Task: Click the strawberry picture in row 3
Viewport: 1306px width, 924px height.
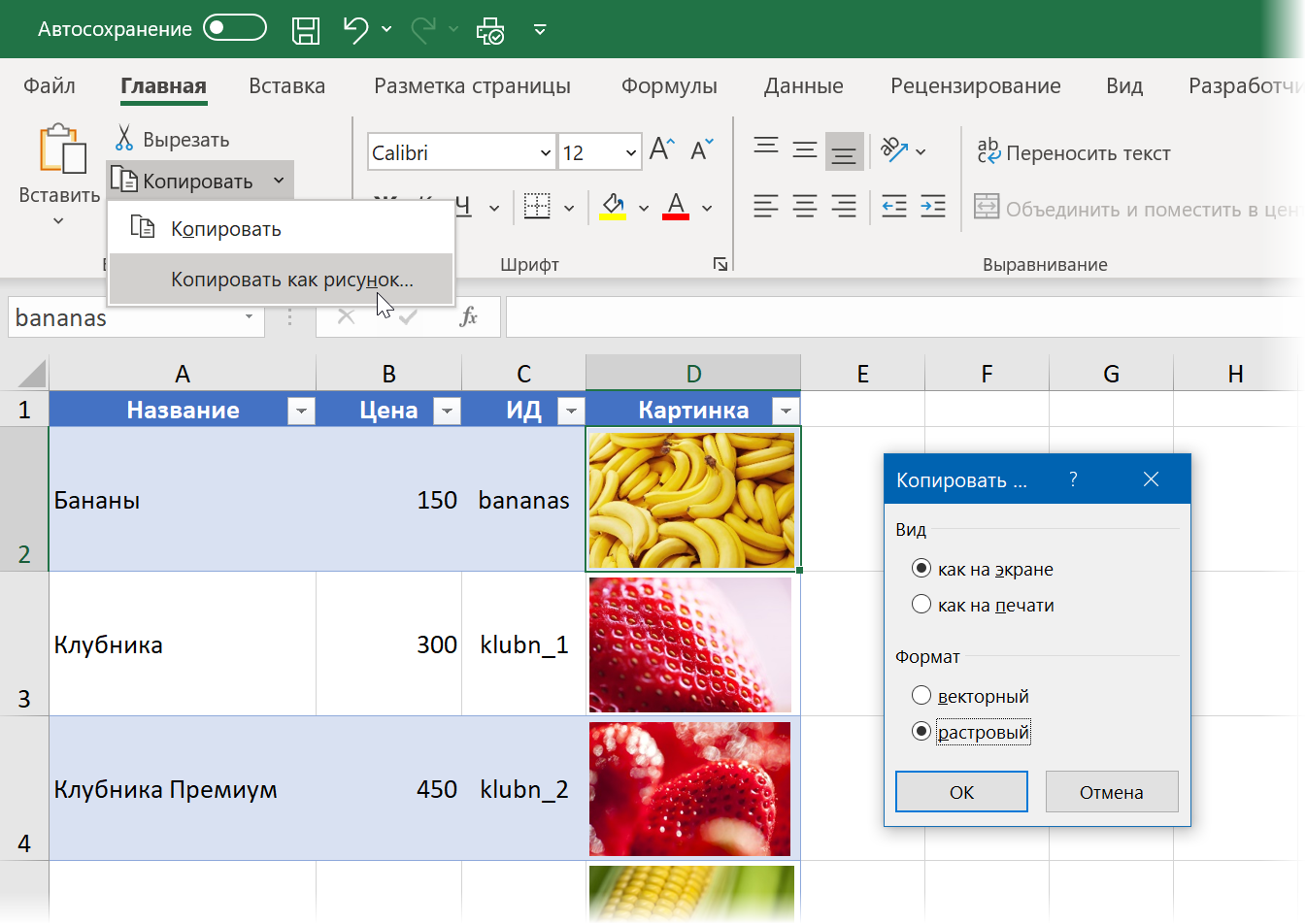Action: pyautogui.click(x=689, y=644)
